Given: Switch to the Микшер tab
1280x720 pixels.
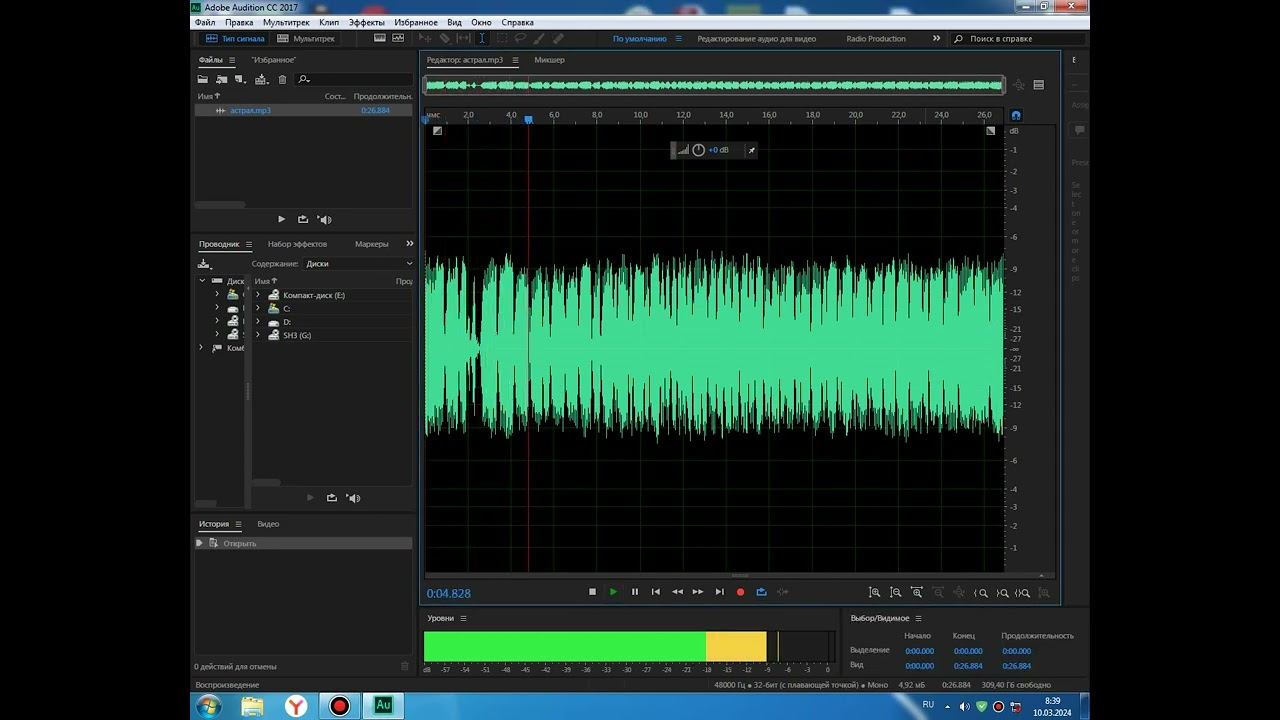Looking at the screenshot, I should [549, 60].
